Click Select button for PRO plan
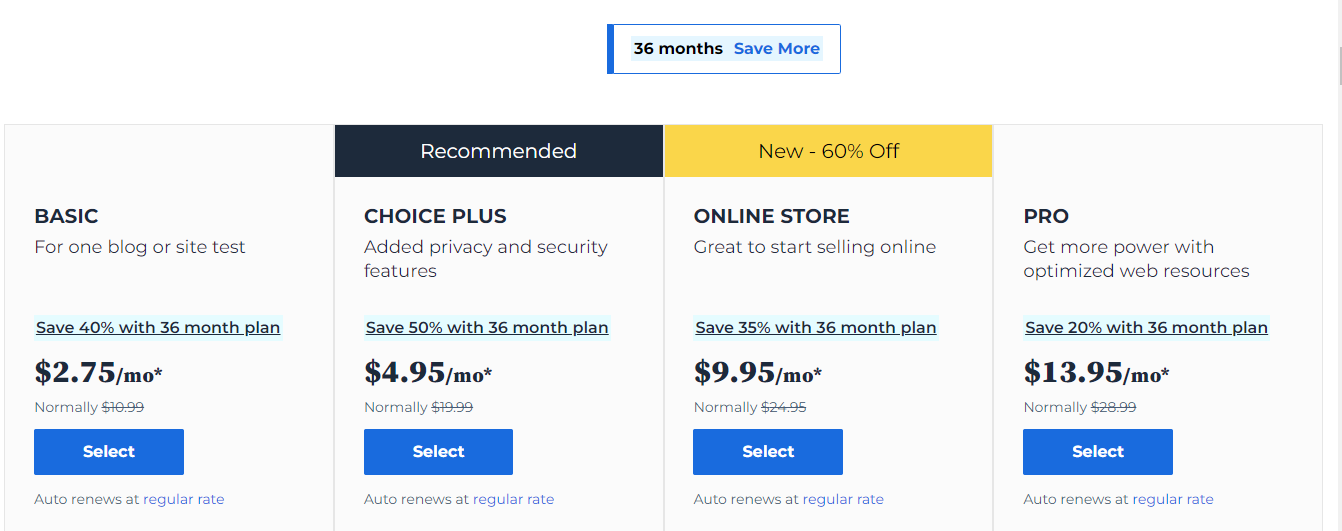This screenshot has width=1342, height=531. 1097,452
